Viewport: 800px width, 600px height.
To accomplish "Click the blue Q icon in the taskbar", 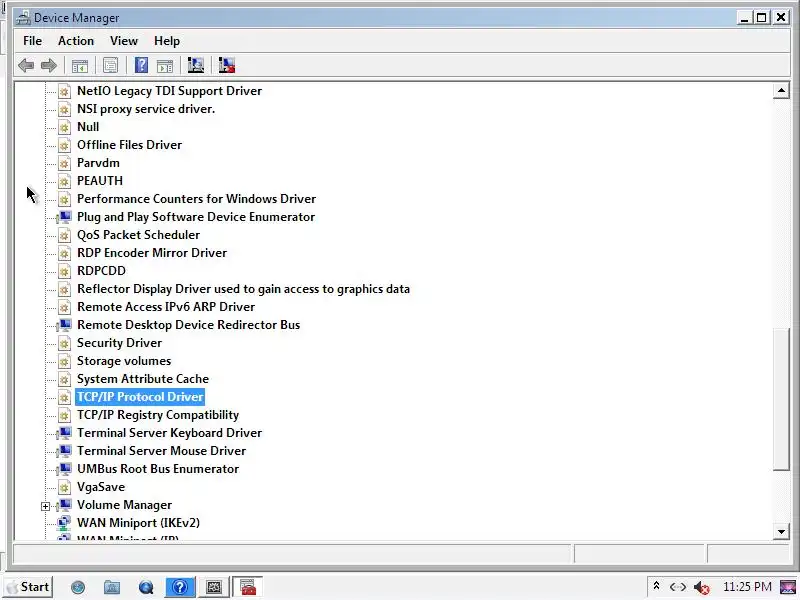I will [x=146, y=588].
